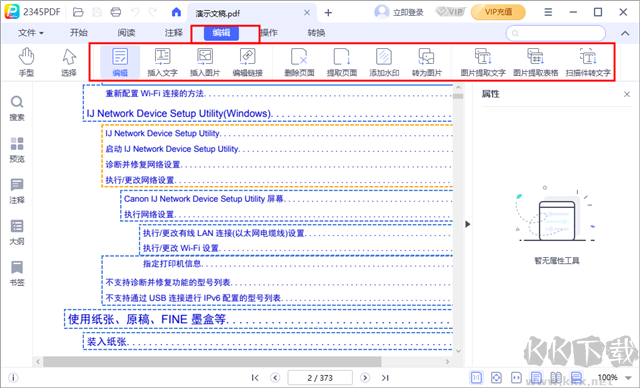Open the Bookmarks (书签) sidebar panel
640x388 pixels.
click(17, 273)
